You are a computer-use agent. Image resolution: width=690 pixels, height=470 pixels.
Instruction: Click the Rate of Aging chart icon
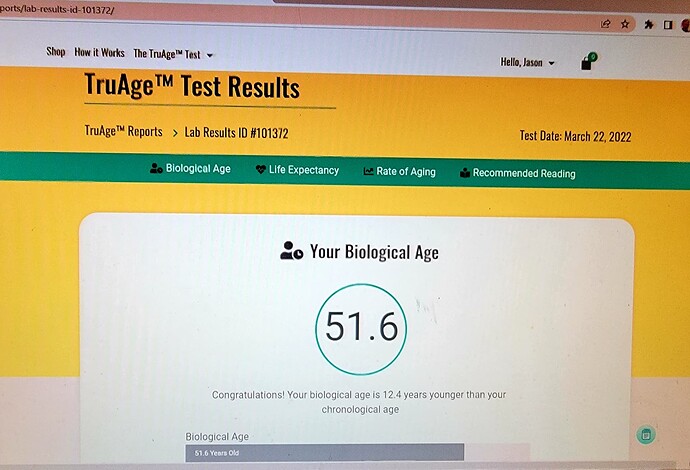tap(368, 171)
